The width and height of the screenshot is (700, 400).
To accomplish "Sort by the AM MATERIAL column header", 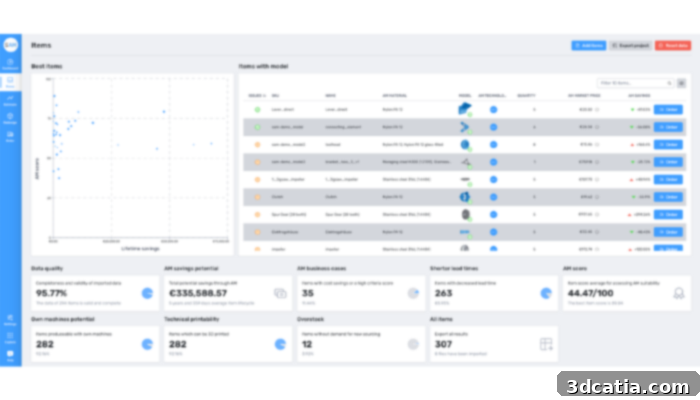I will coord(395,96).
